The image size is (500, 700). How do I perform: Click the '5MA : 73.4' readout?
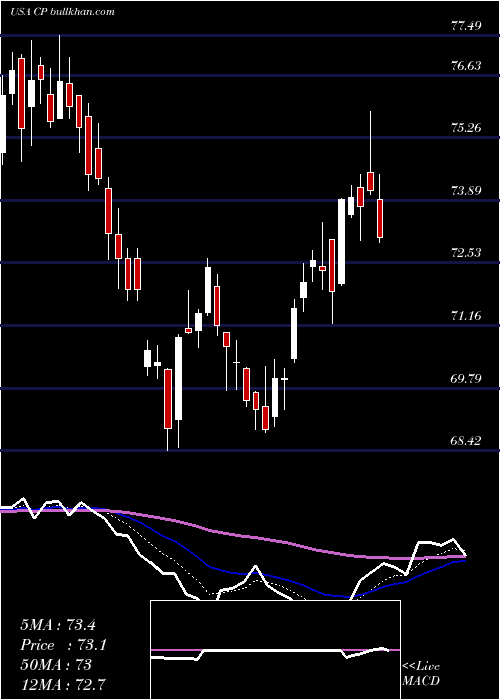click(x=58, y=625)
